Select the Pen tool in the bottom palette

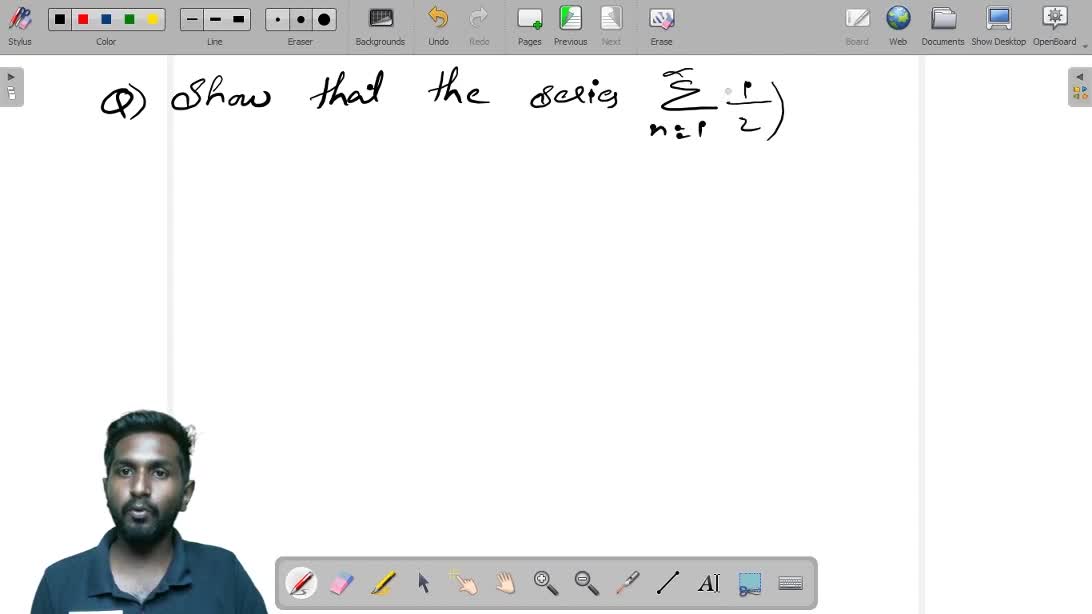tap(301, 583)
